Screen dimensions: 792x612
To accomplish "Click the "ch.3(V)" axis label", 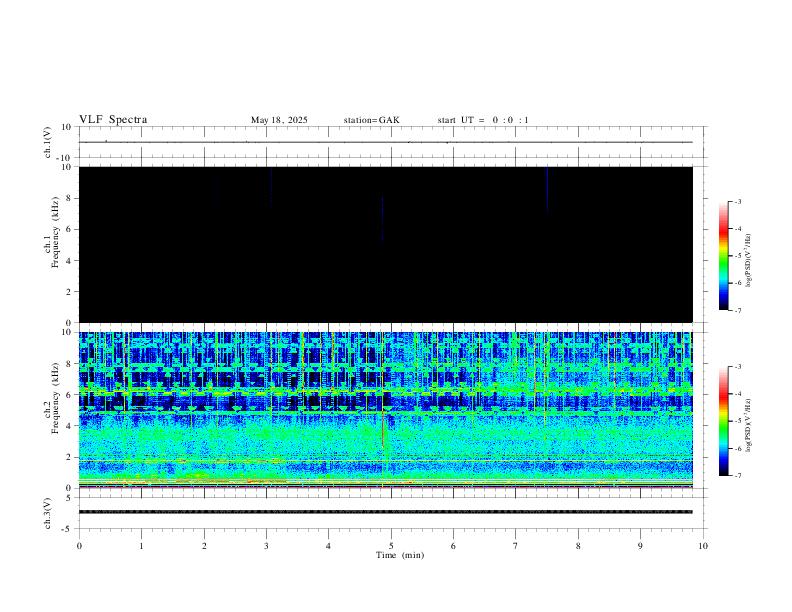I will [48, 513].
